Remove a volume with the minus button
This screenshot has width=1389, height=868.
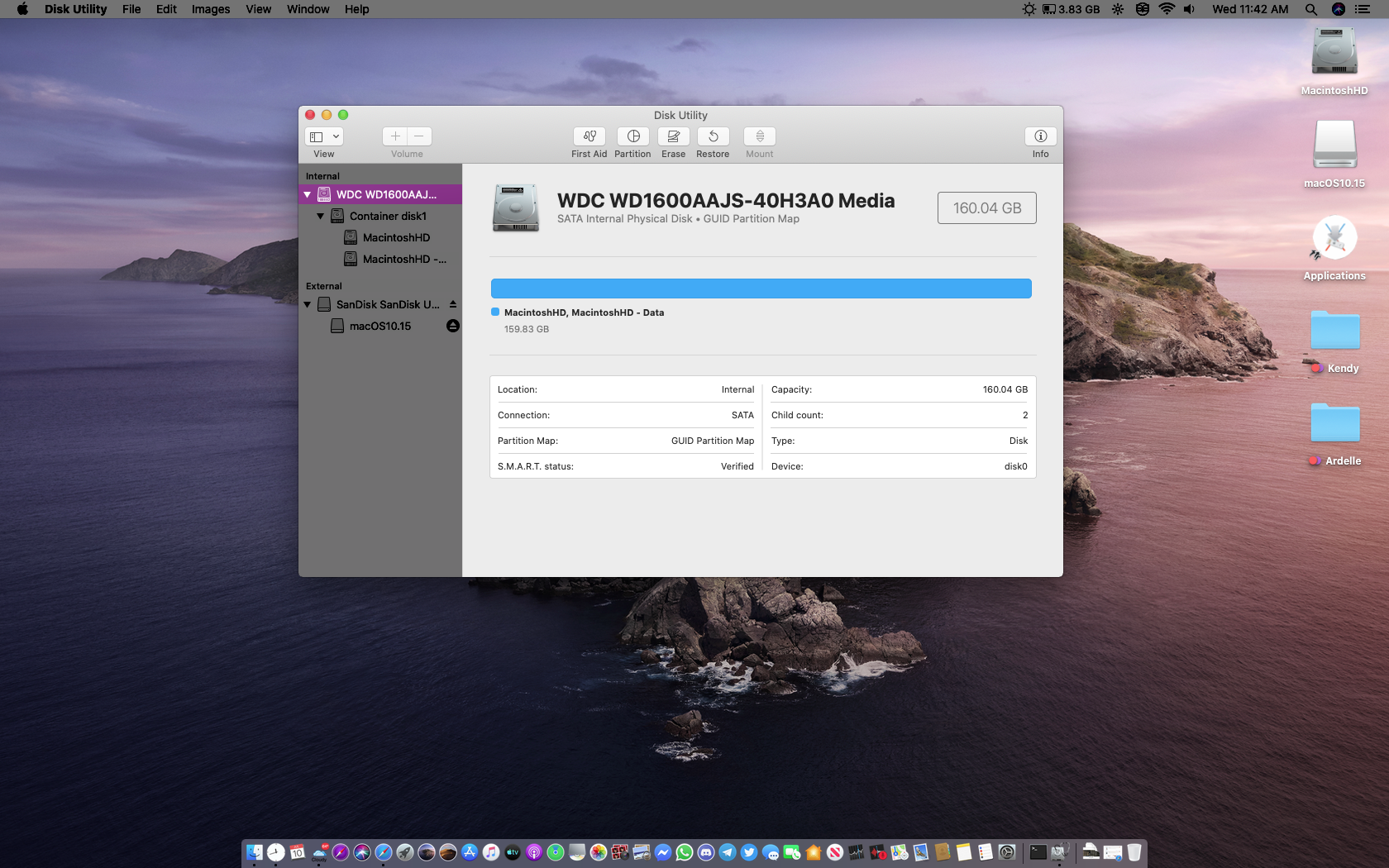click(419, 136)
